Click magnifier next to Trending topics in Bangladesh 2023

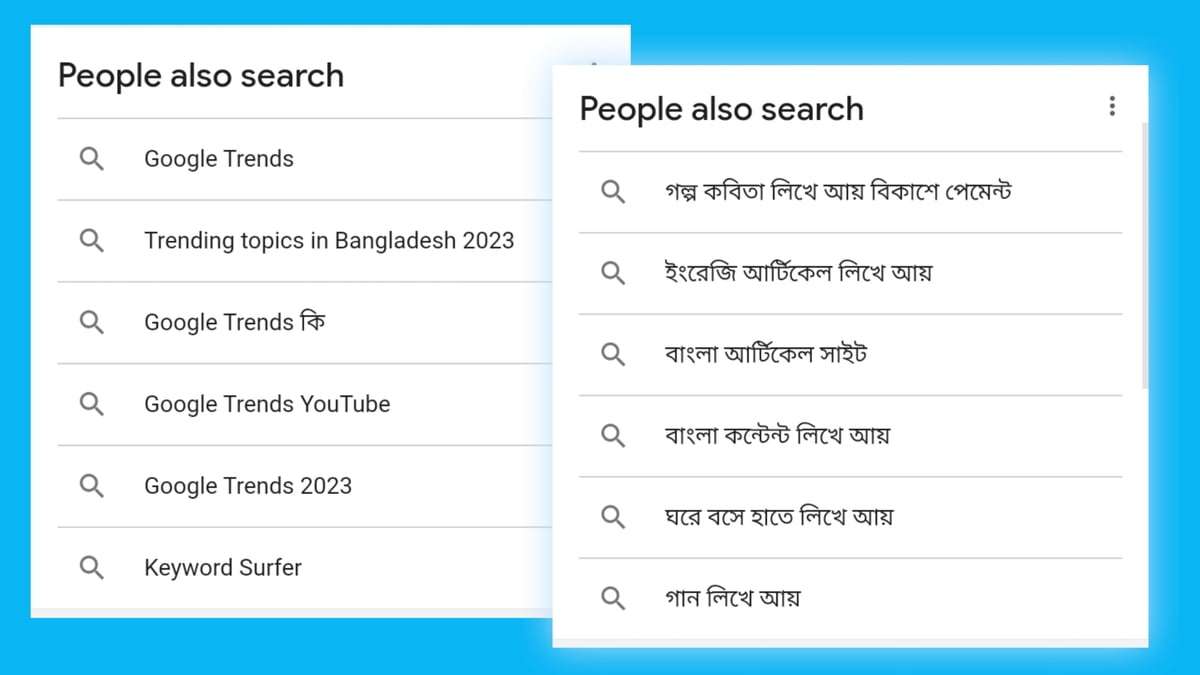click(91, 241)
